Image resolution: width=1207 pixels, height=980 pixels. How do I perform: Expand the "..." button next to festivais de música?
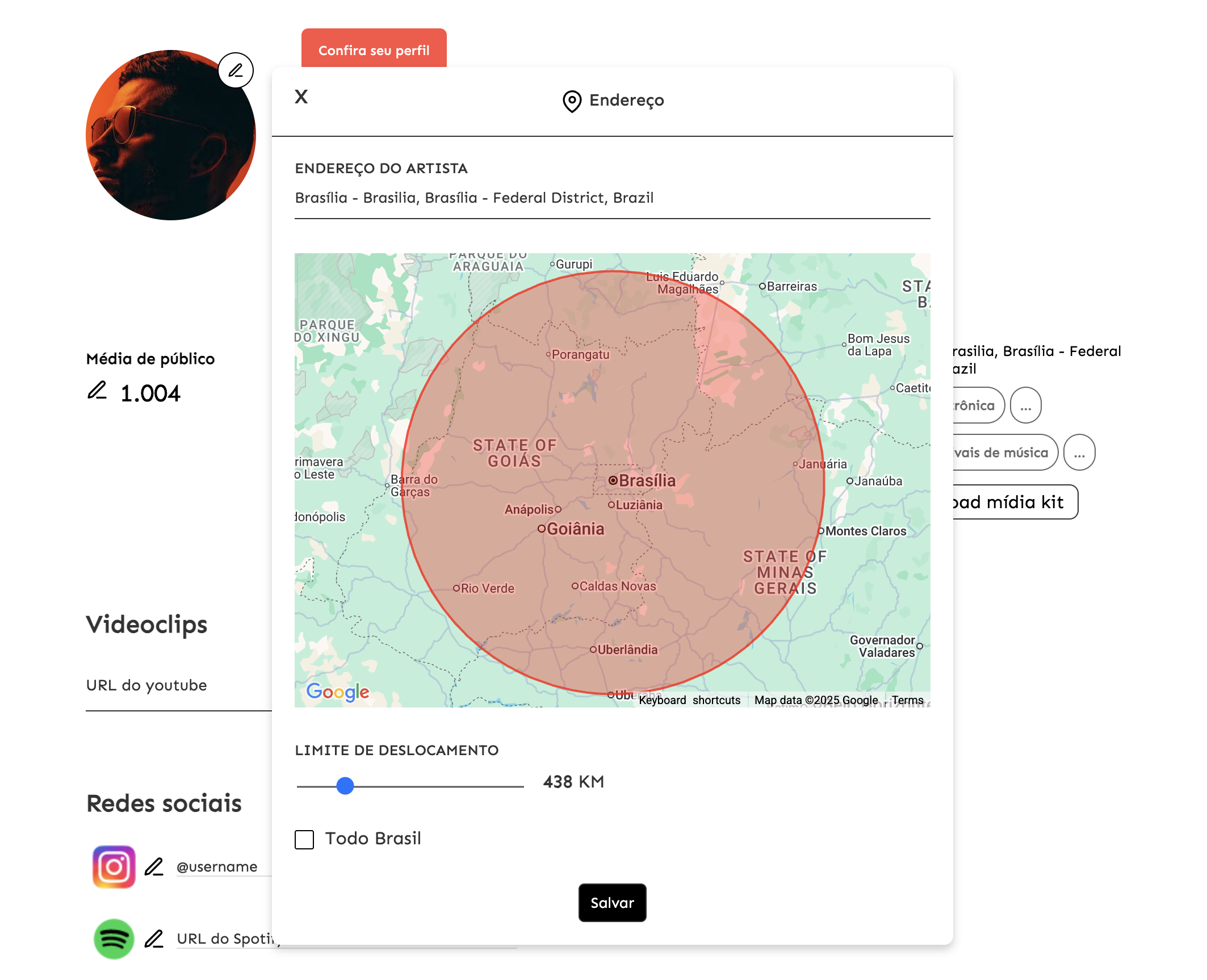1079,452
